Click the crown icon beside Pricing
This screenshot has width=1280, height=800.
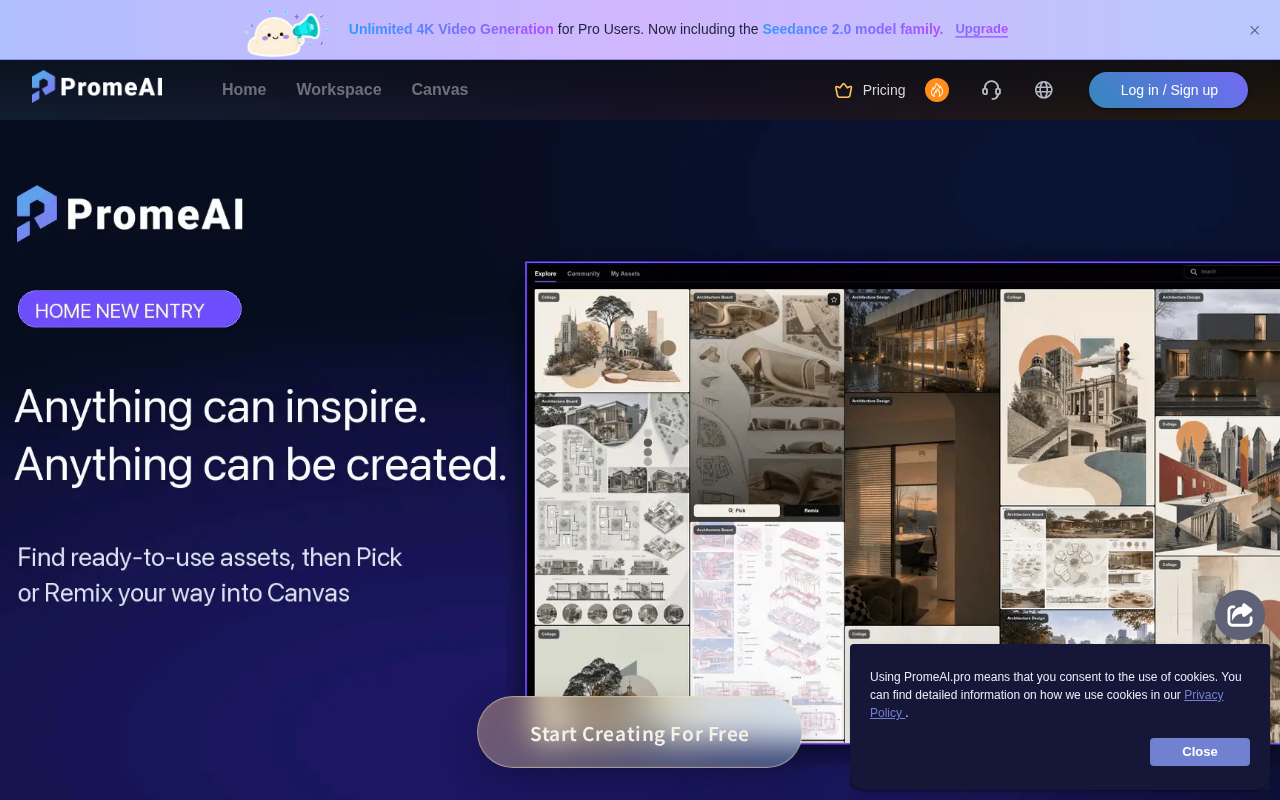click(x=844, y=90)
